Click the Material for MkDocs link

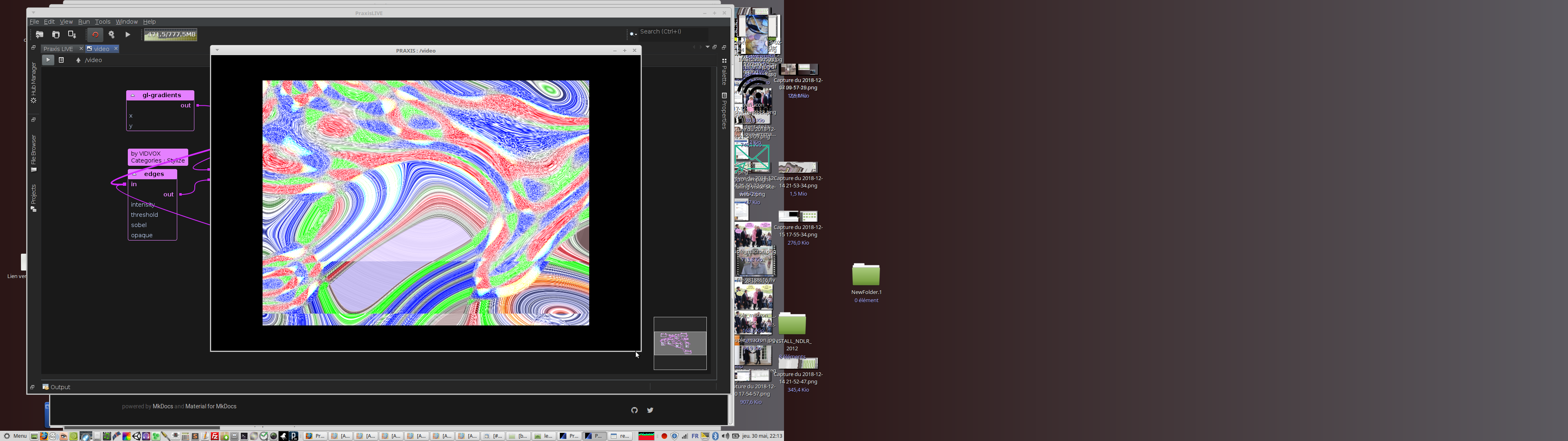pos(211,406)
